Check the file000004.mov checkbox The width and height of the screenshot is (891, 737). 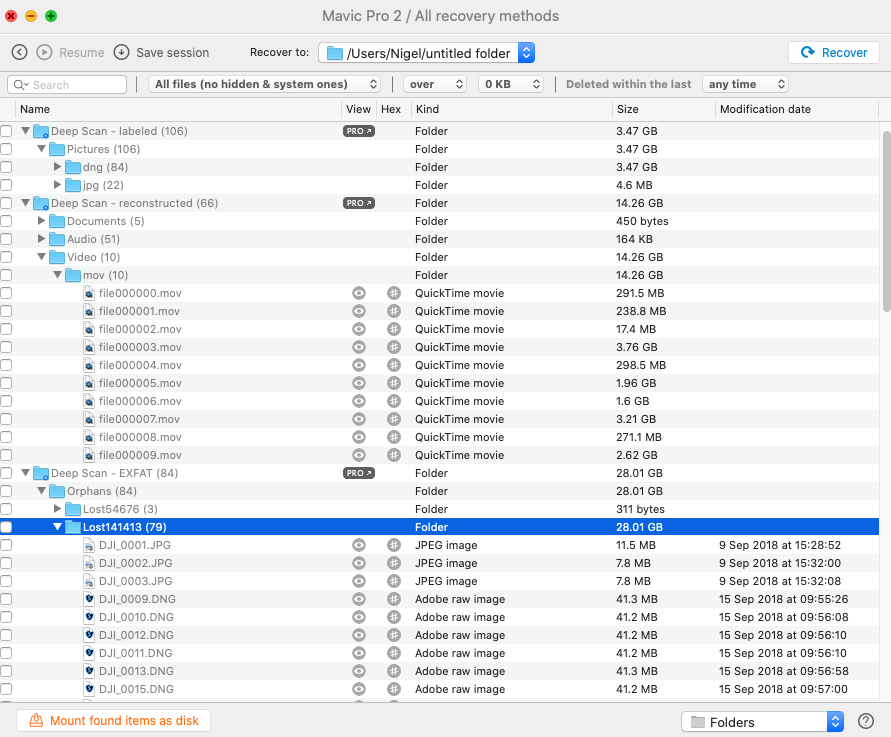point(6,365)
